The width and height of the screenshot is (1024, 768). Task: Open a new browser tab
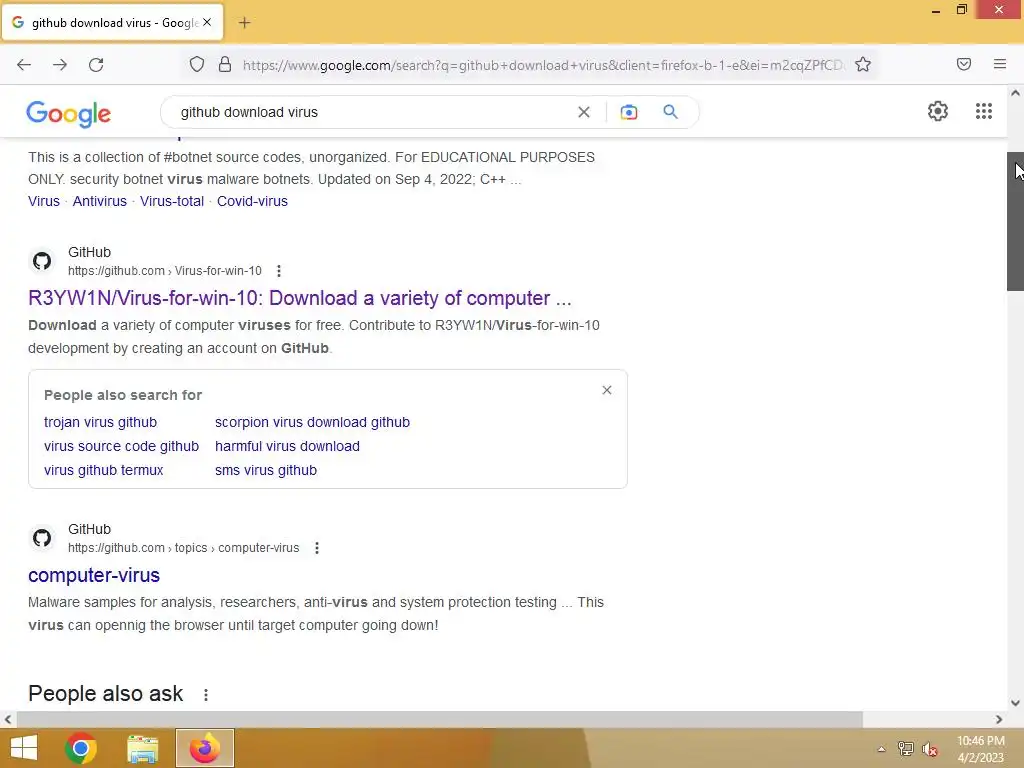tap(244, 23)
